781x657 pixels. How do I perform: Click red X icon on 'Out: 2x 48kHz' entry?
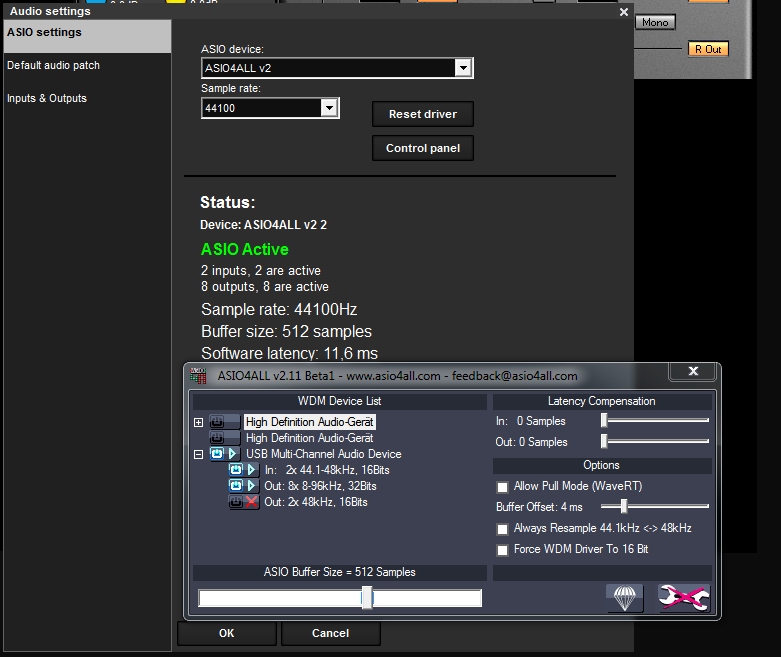(x=251, y=502)
